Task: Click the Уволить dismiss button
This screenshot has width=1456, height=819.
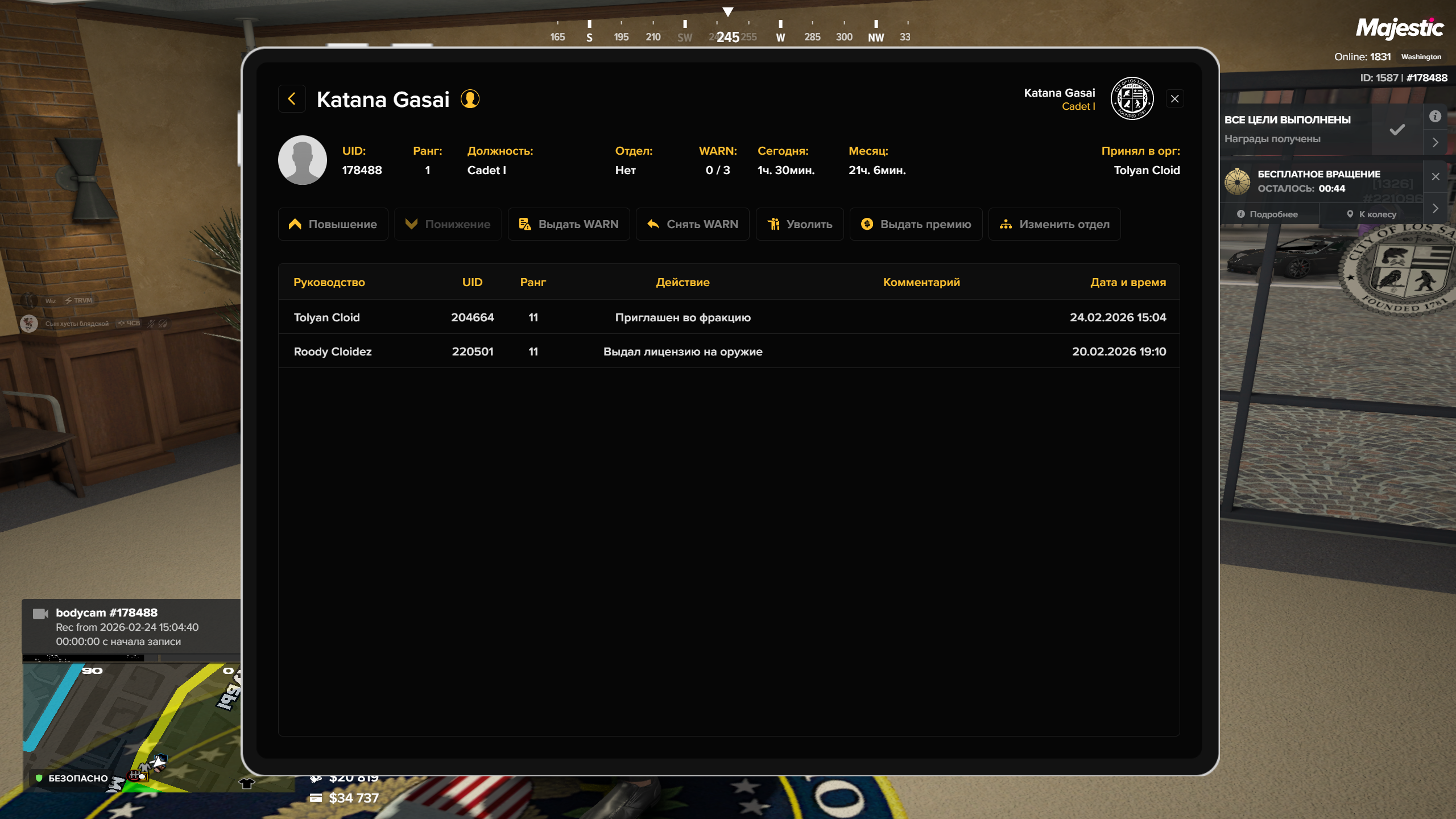Action: (799, 224)
